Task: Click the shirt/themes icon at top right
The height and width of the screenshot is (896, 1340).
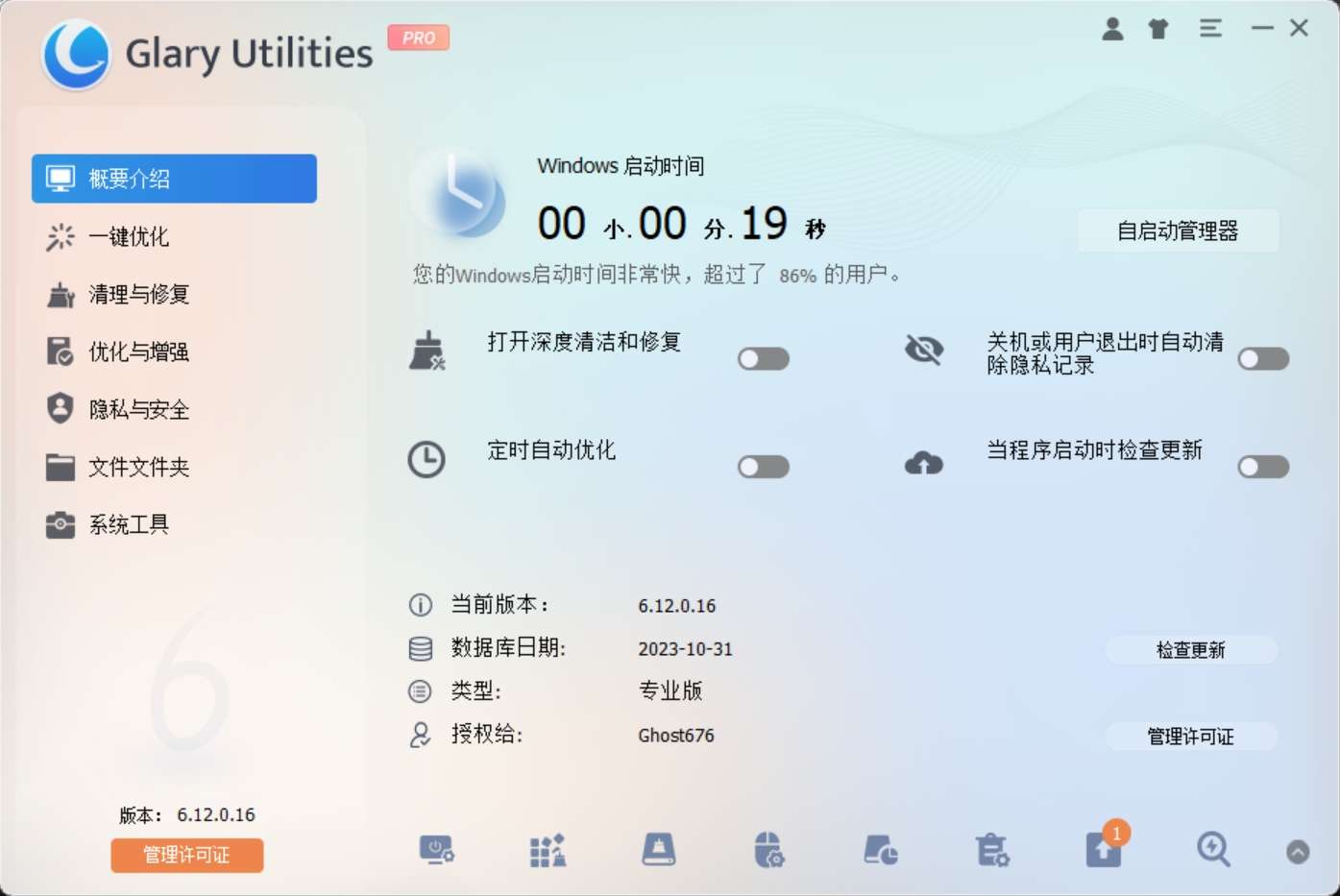Action: click(x=1157, y=29)
